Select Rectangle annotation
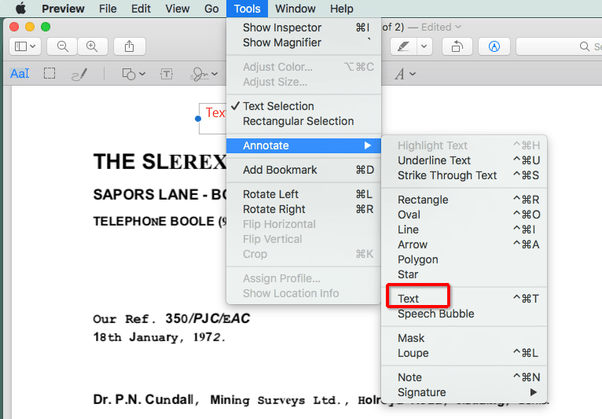 point(464,200)
